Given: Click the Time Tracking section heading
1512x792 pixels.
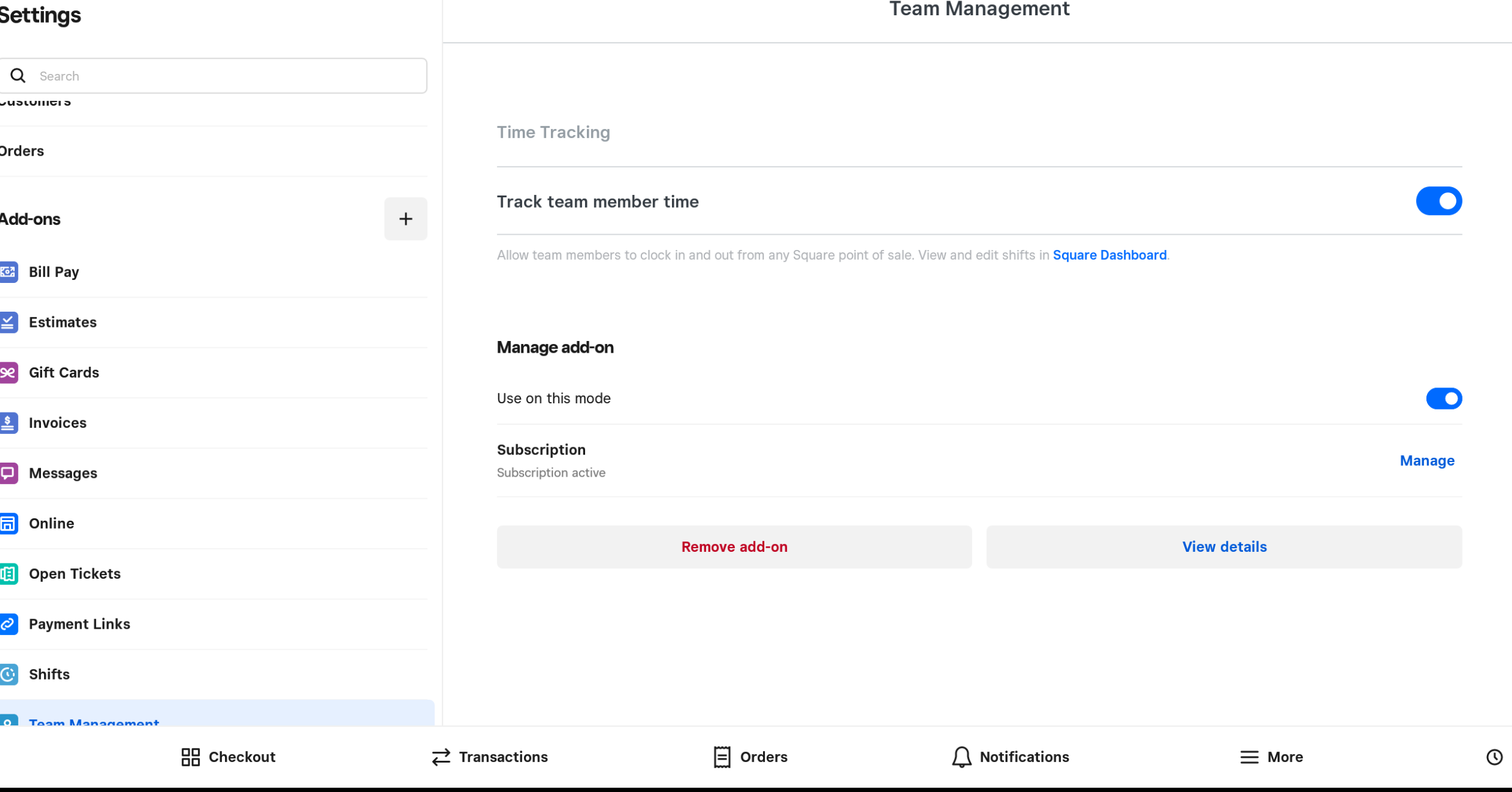Looking at the screenshot, I should pyautogui.click(x=553, y=133).
